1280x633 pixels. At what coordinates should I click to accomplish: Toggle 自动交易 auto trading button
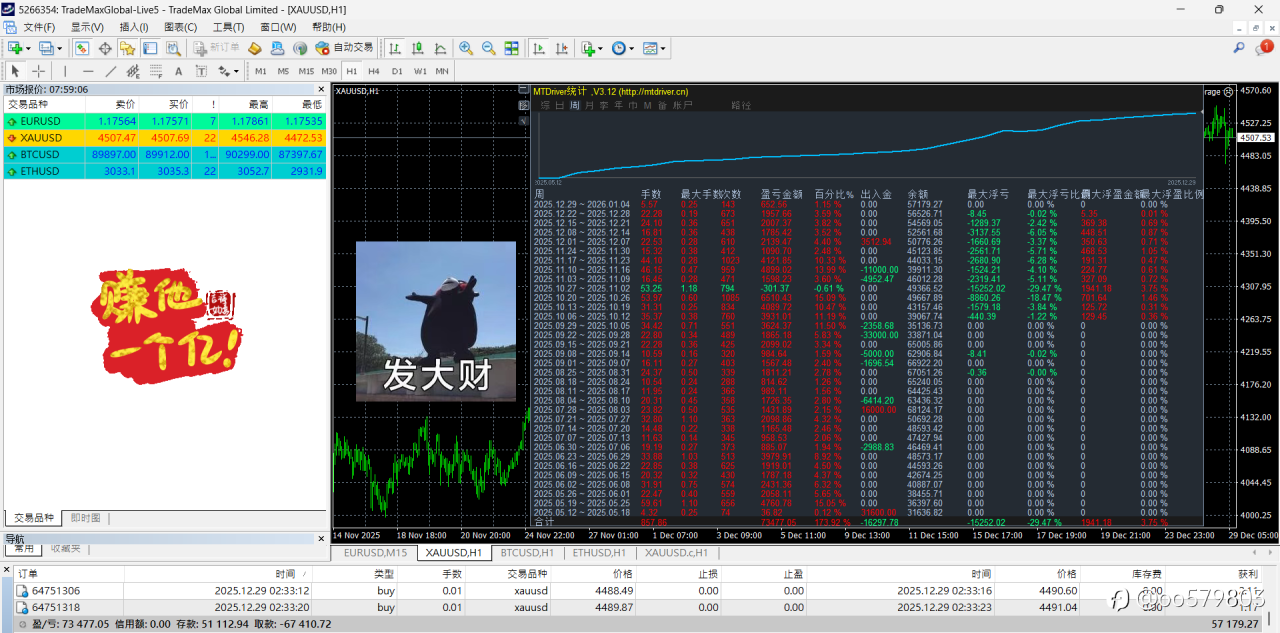(x=343, y=47)
